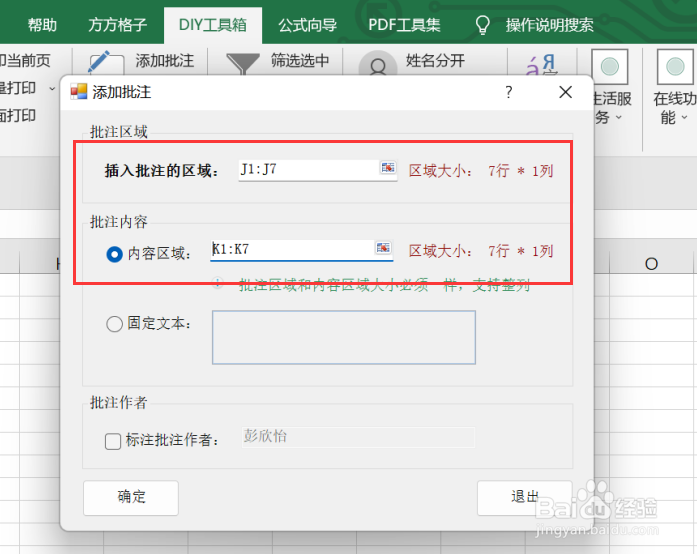Click 添加批注 label in the ribbon
The image size is (697, 554).
tap(165, 60)
